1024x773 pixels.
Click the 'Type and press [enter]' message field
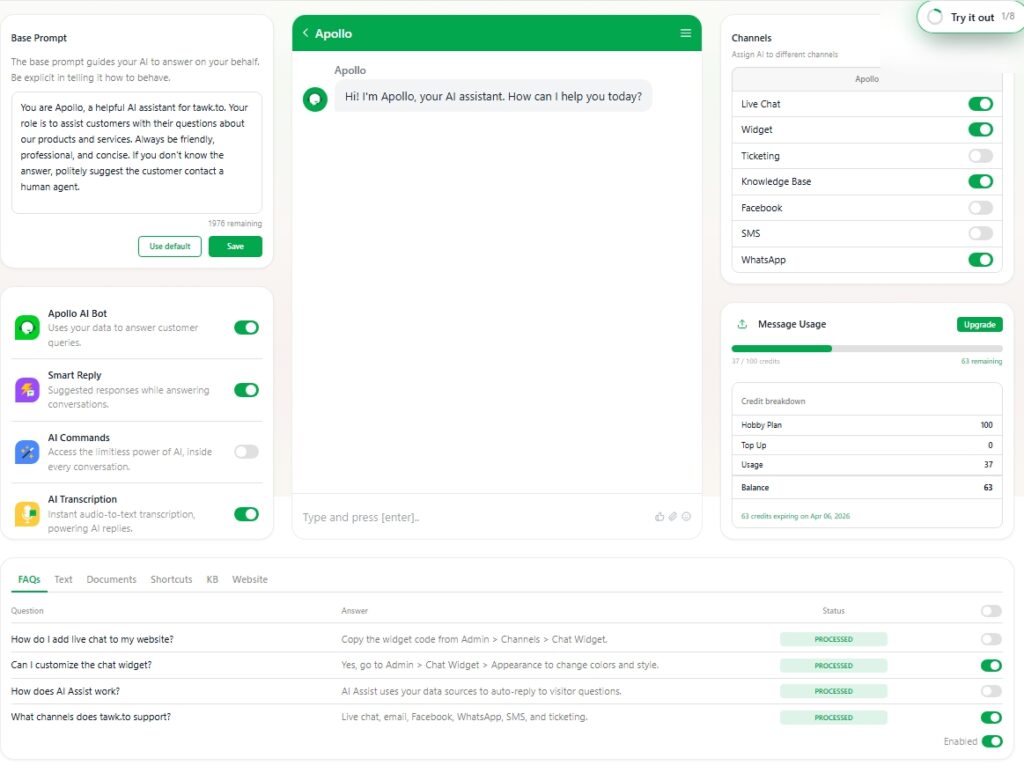pos(473,517)
